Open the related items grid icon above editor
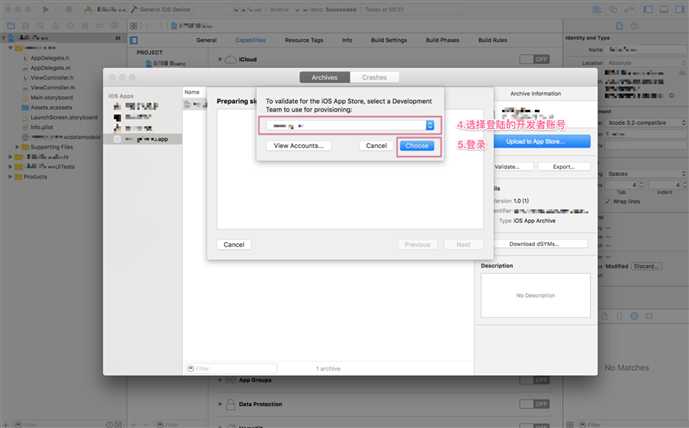This screenshot has width=689, height=428. tap(134, 26)
